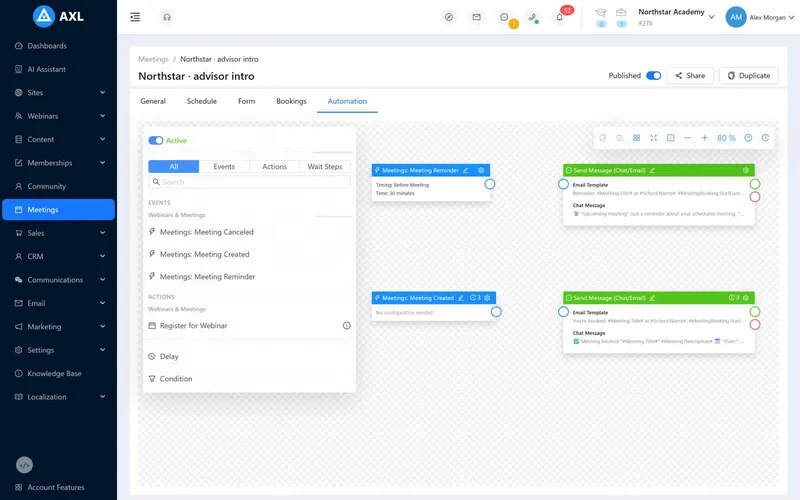
Task: Edit the Meeting Created node name pencil
Action: coord(461,298)
